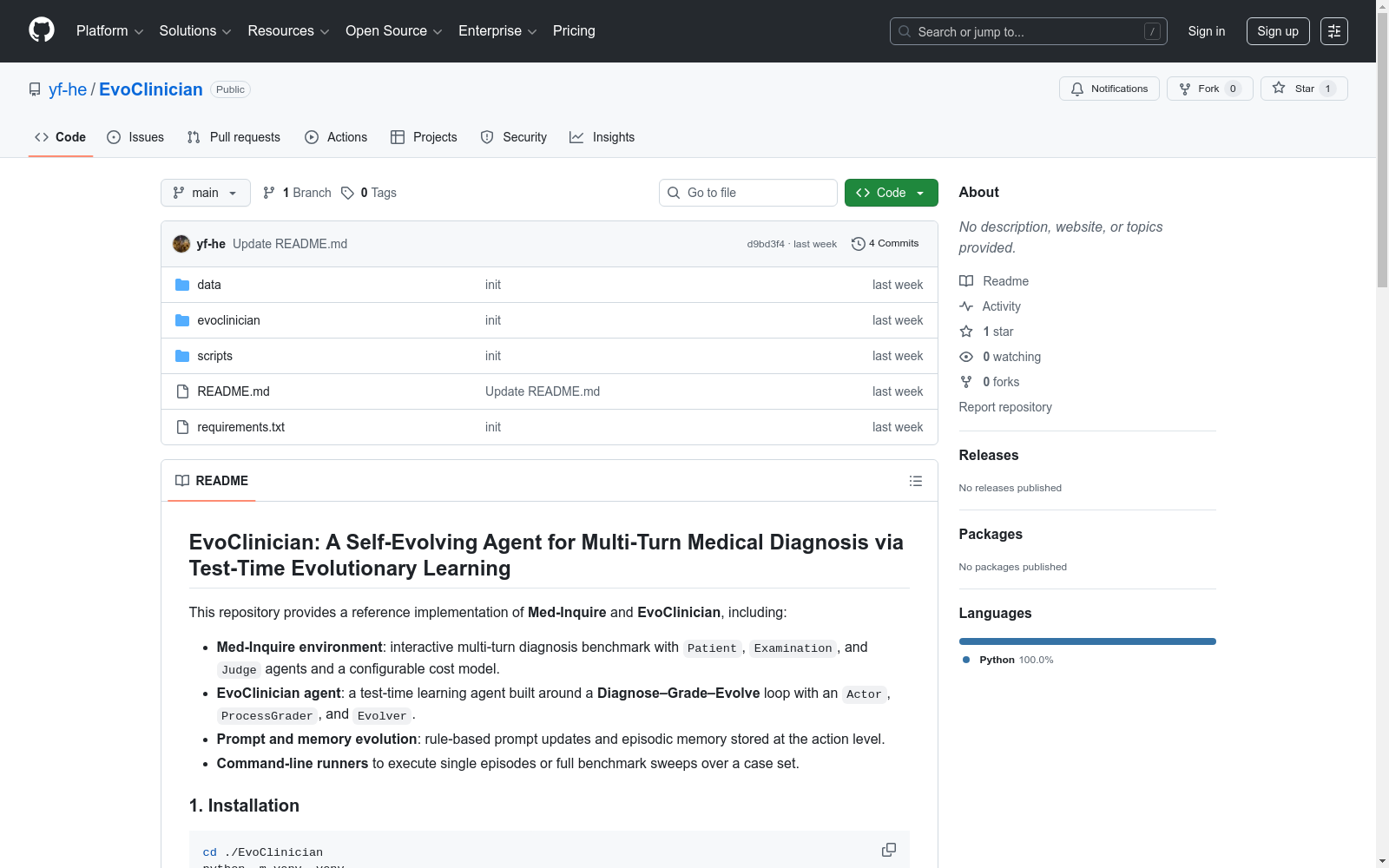Open the green Code dropdown

(892, 193)
